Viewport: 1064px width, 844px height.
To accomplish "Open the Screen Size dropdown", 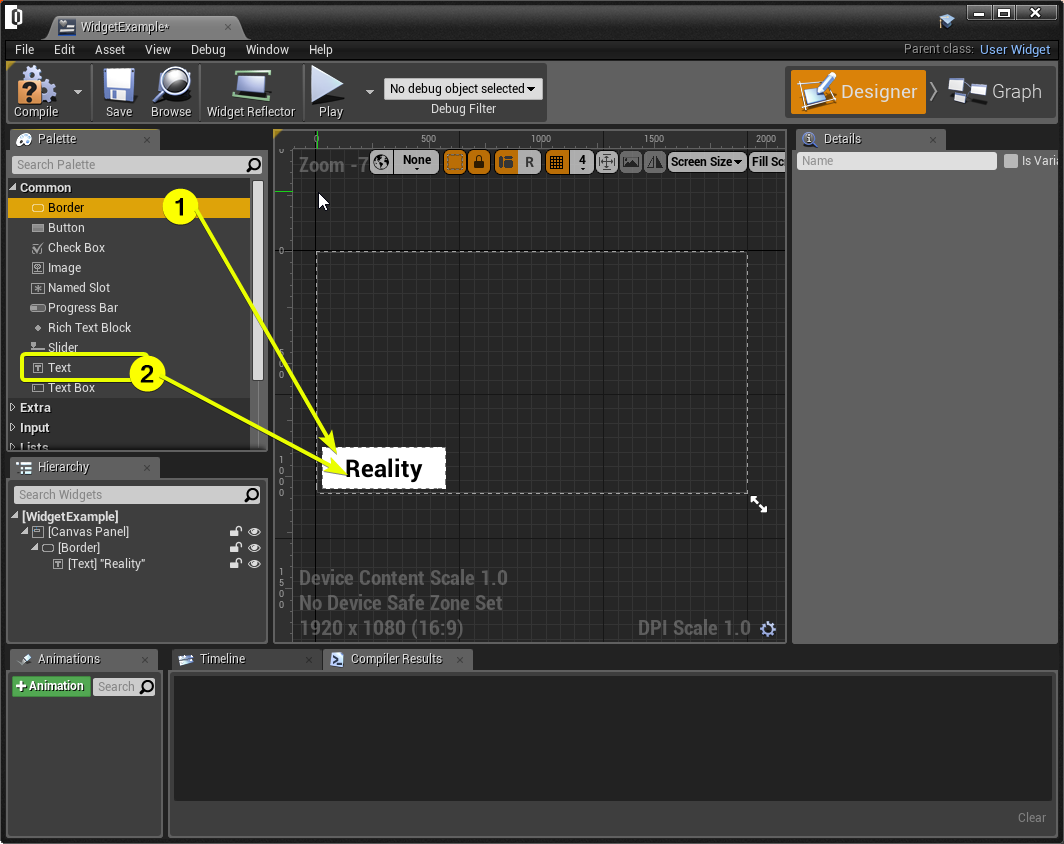I will [x=707, y=162].
